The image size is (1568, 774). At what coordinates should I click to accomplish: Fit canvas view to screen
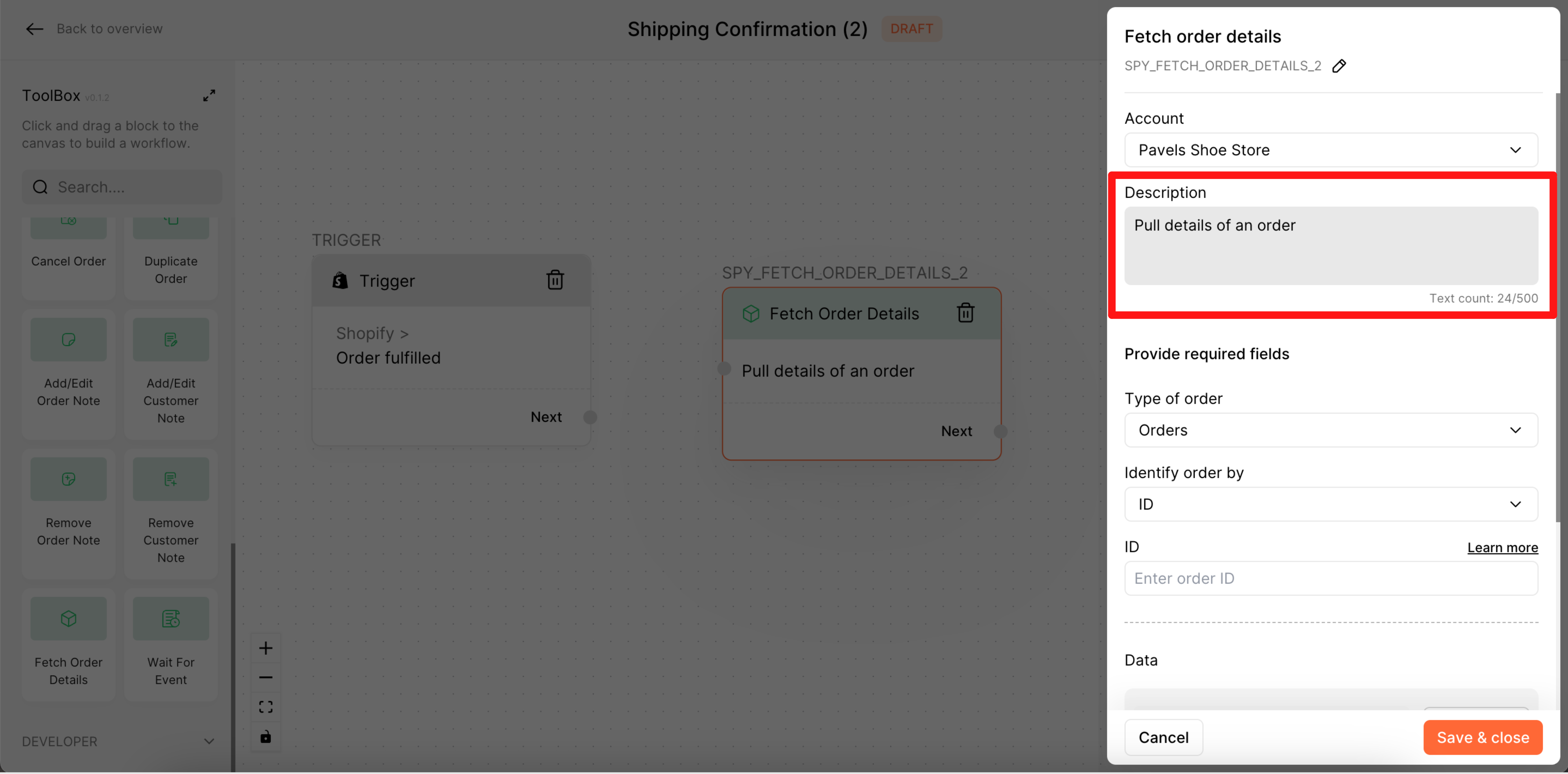tap(265, 706)
